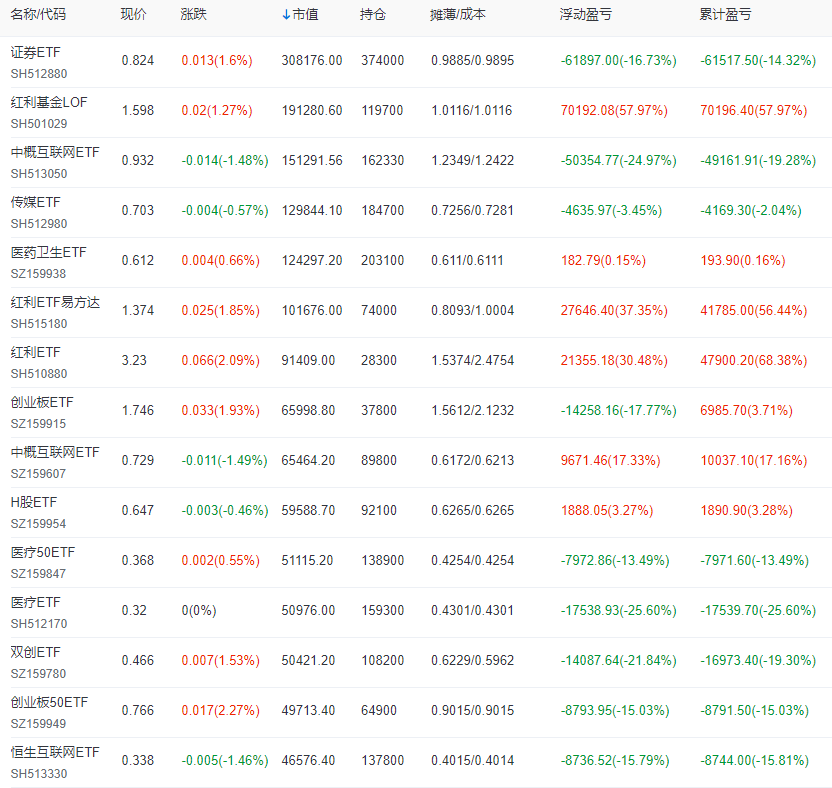Select the code SH510880
Image resolution: width=832 pixels, height=788 pixels.
(39, 374)
